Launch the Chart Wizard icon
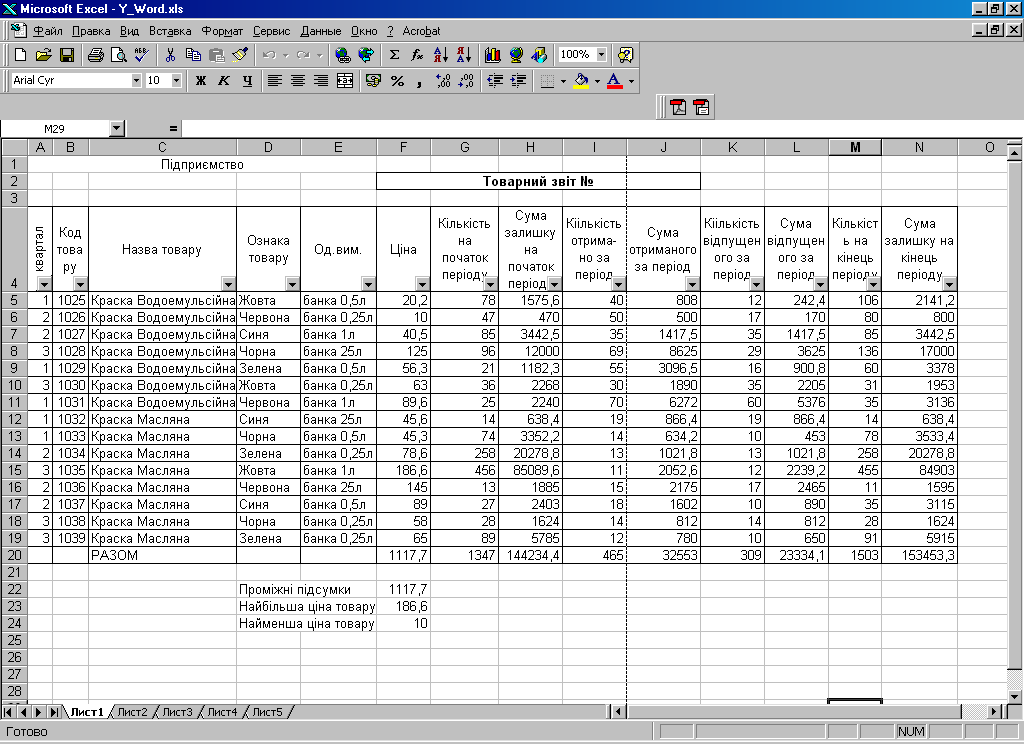The width and height of the screenshot is (1024, 744). point(492,55)
